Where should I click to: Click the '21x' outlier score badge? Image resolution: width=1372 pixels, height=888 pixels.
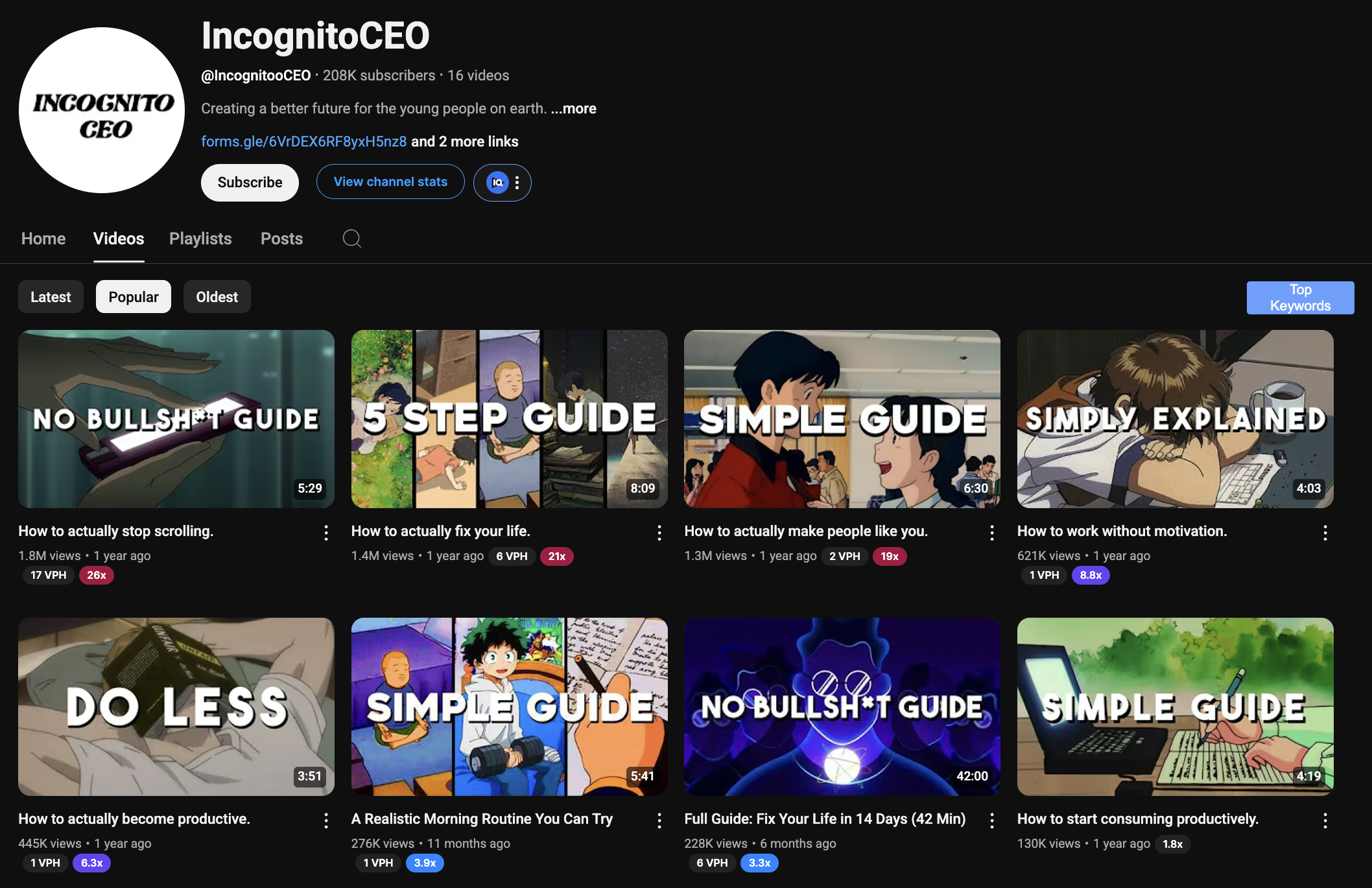pyautogui.click(x=557, y=556)
